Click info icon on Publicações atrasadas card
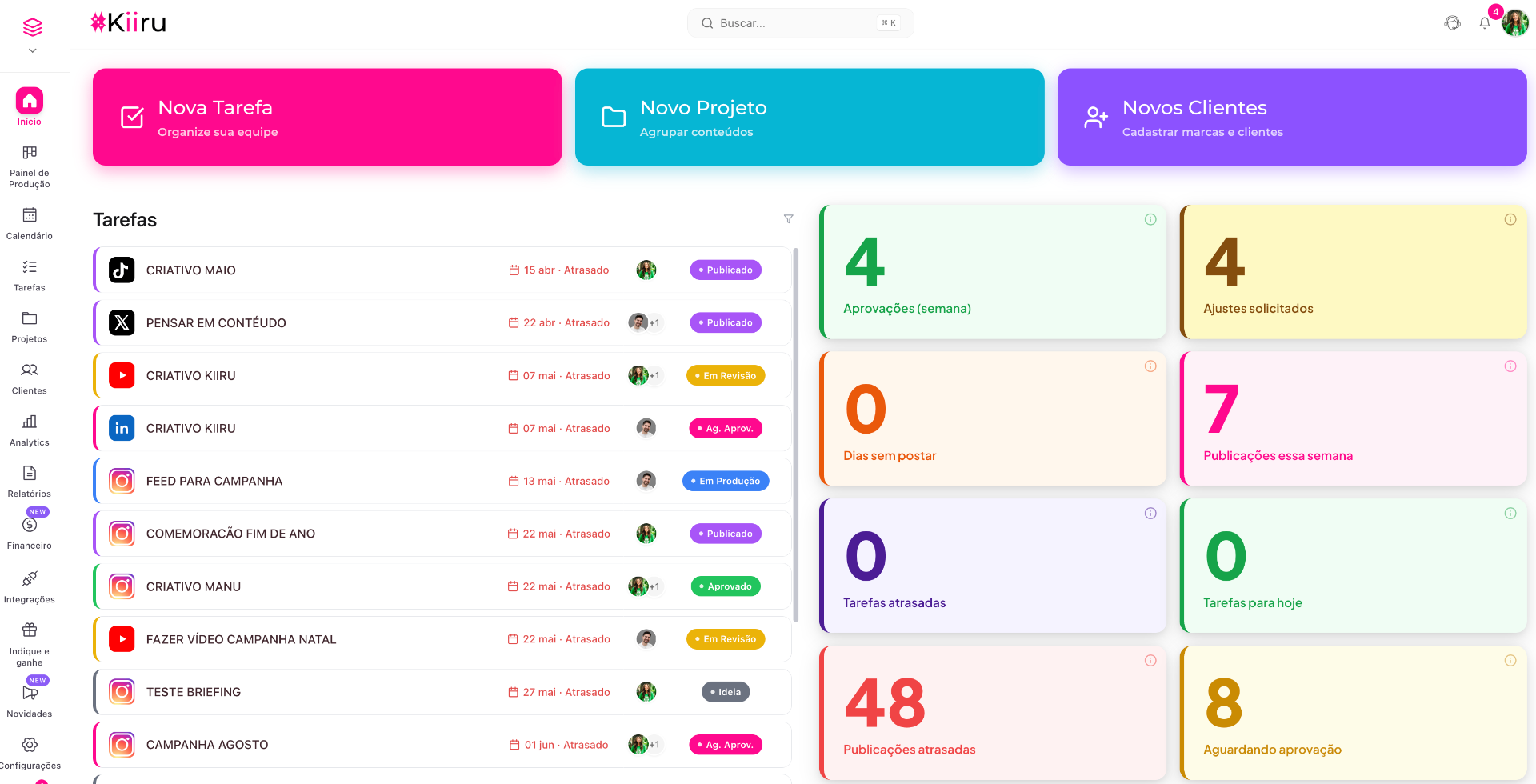 tap(1150, 661)
